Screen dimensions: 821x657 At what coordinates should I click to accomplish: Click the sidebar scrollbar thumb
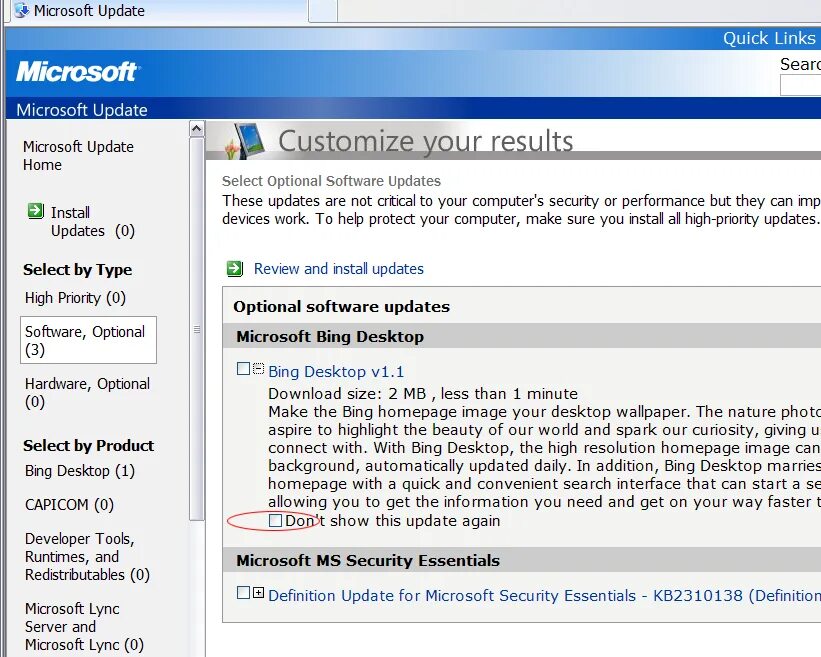(196, 329)
